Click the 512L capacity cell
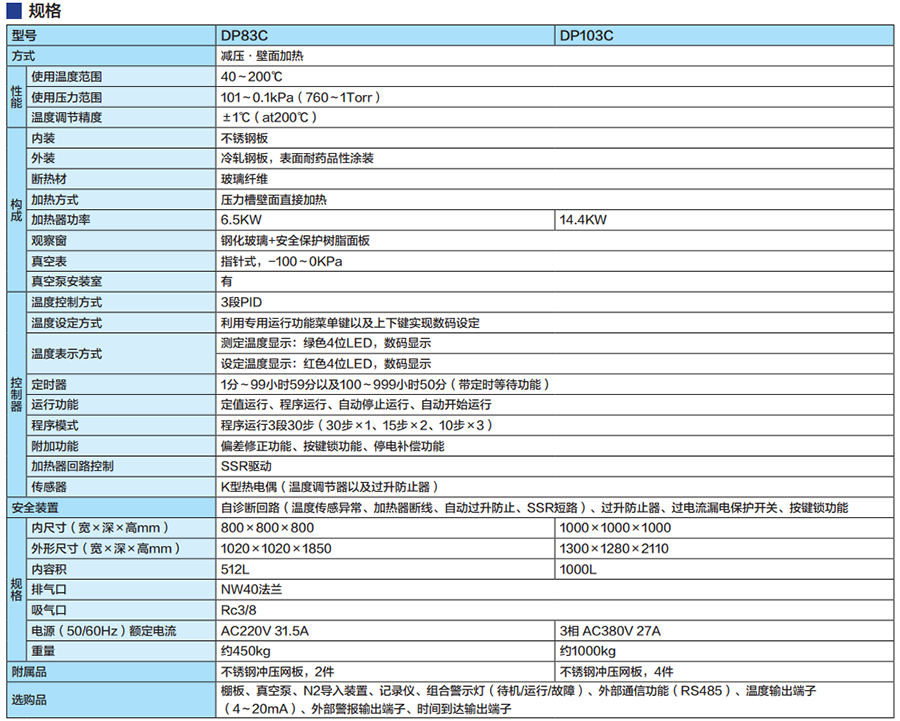 (384, 569)
